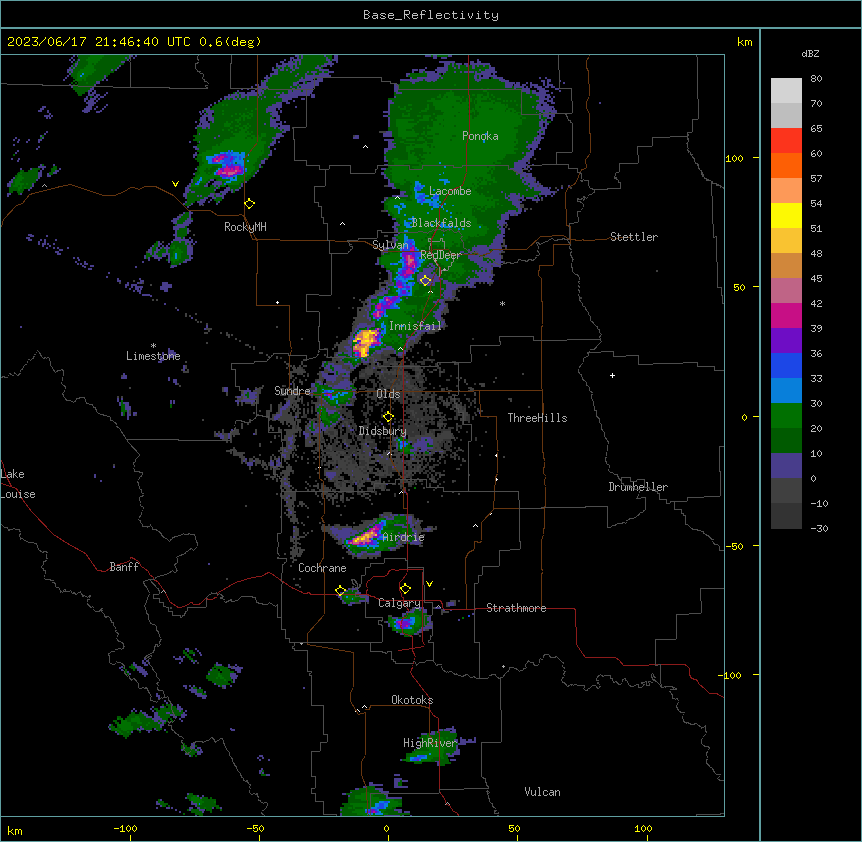Click the Sylvan label
The width and height of the screenshot is (862, 842).
(391, 245)
